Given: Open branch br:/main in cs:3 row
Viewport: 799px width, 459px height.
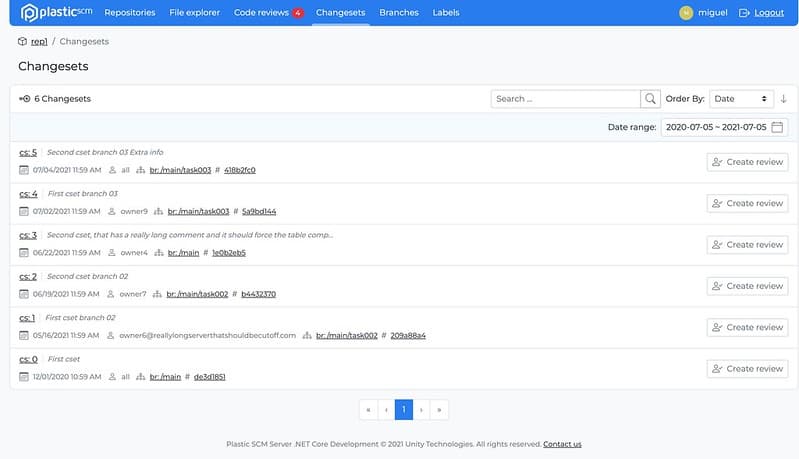Looking at the screenshot, I should click(183, 253).
